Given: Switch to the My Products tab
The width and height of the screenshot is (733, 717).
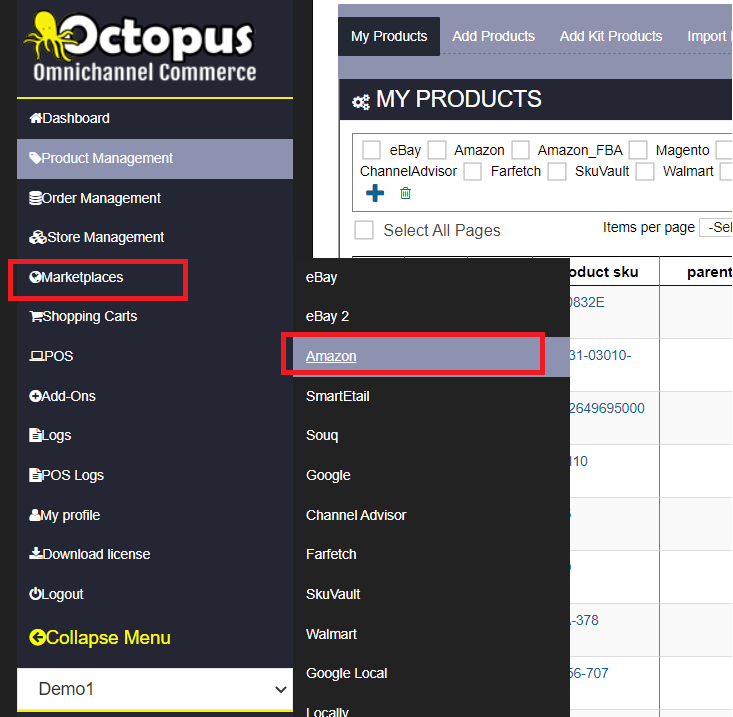Looking at the screenshot, I should (x=389, y=36).
